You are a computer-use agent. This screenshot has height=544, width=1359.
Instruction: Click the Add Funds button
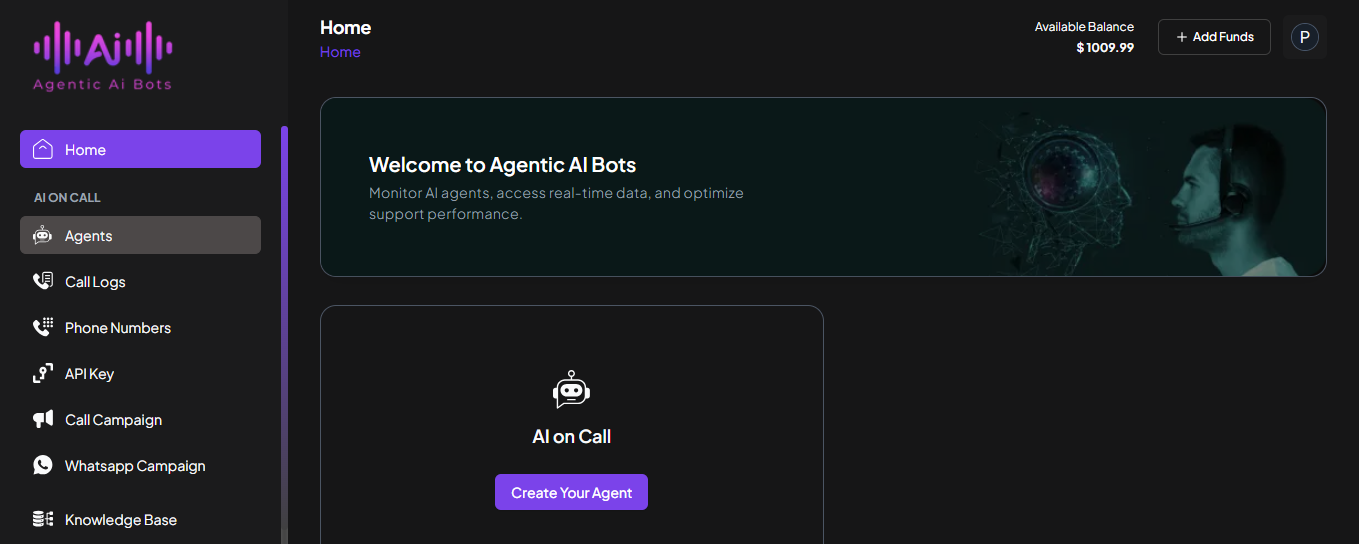click(1214, 37)
